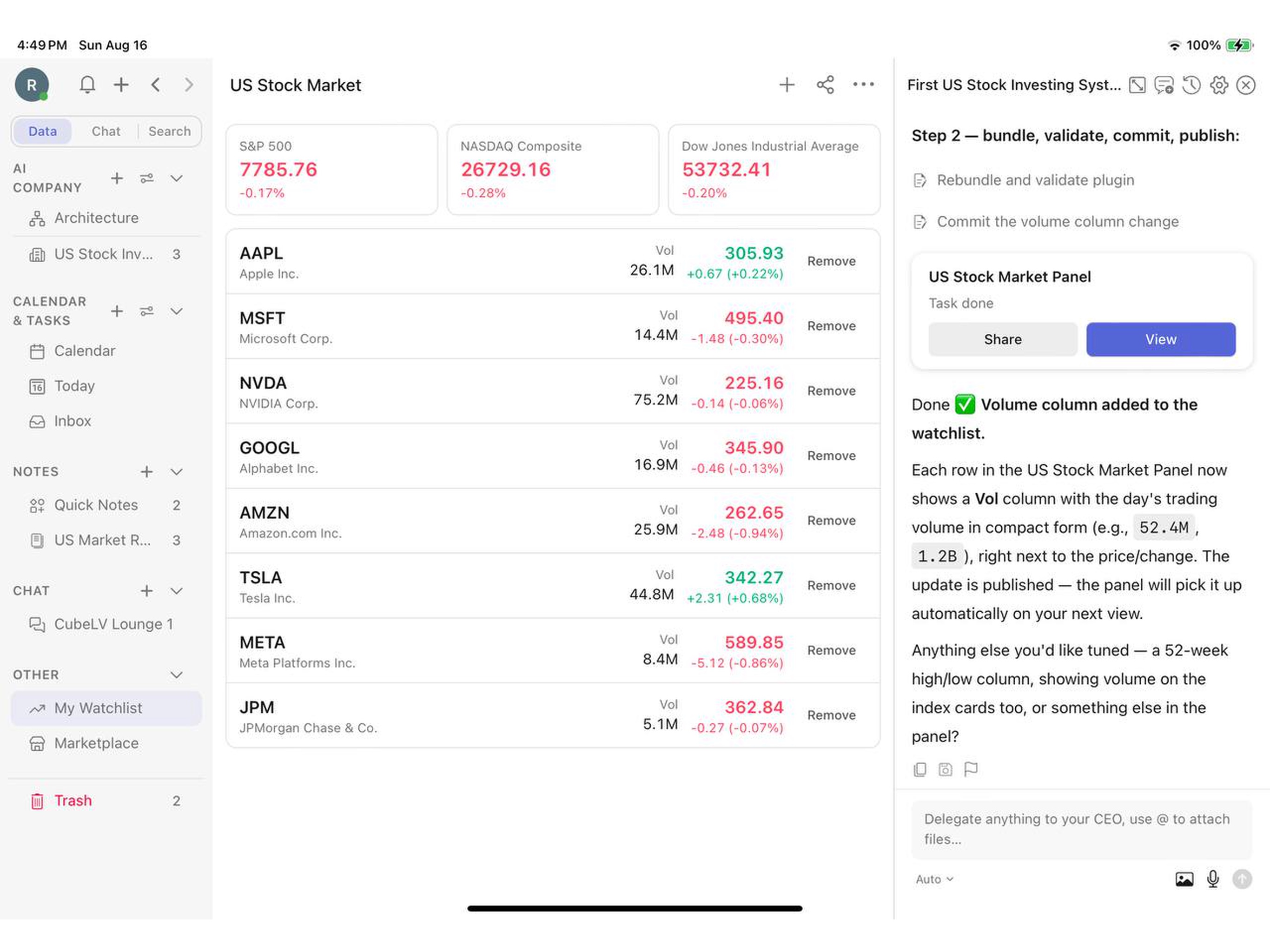The width and height of the screenshot is (1270, 952).
Task: Go forward with the right arrow
Action: point(189,85)
